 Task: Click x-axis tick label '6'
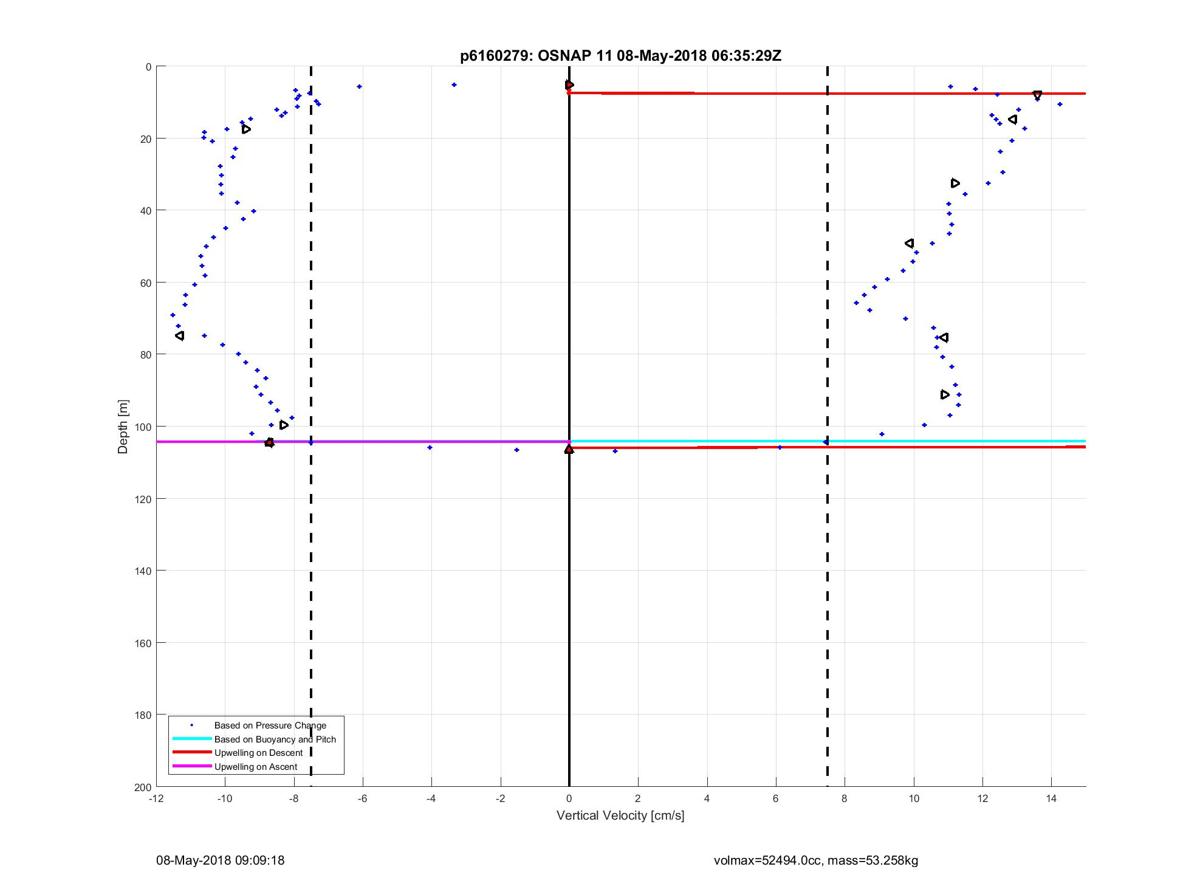[x=776, y=799]
